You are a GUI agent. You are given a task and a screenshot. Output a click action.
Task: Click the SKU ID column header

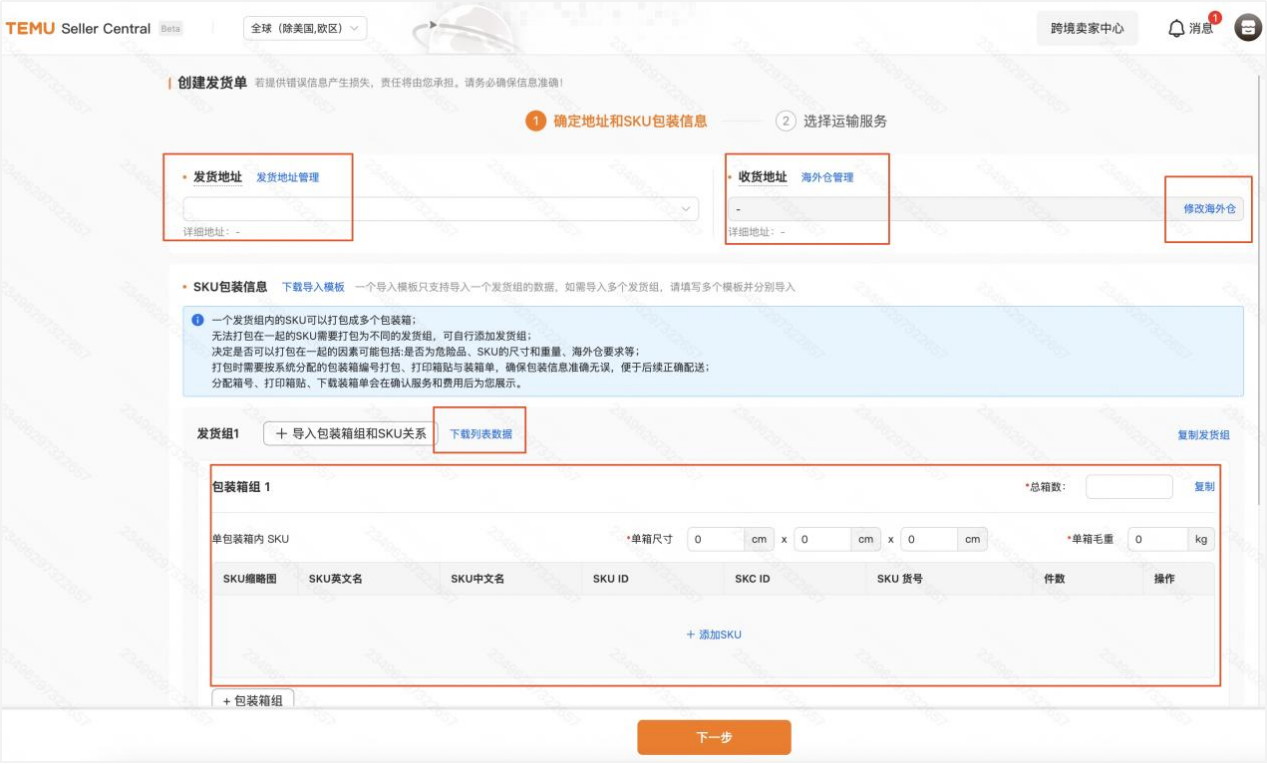[610, 579]
